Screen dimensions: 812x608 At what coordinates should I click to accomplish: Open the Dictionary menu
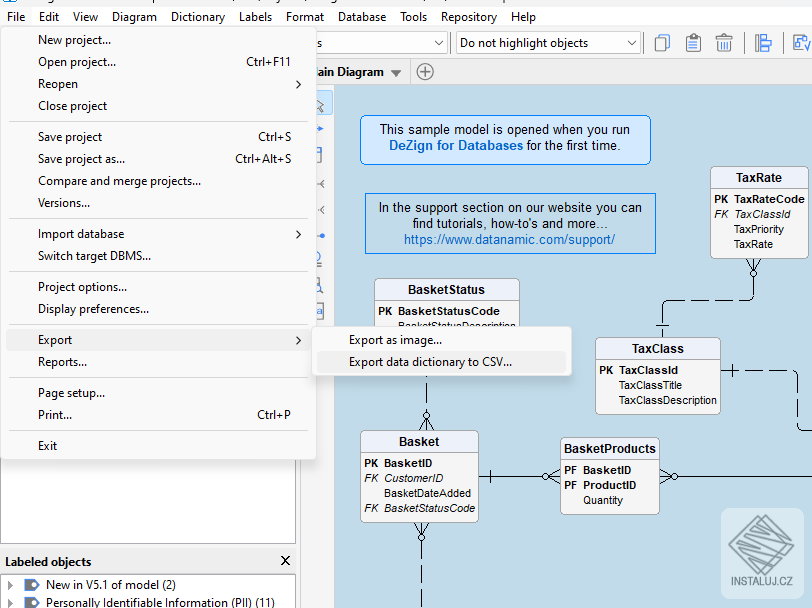pyautogui.click(x=198, y=17)
